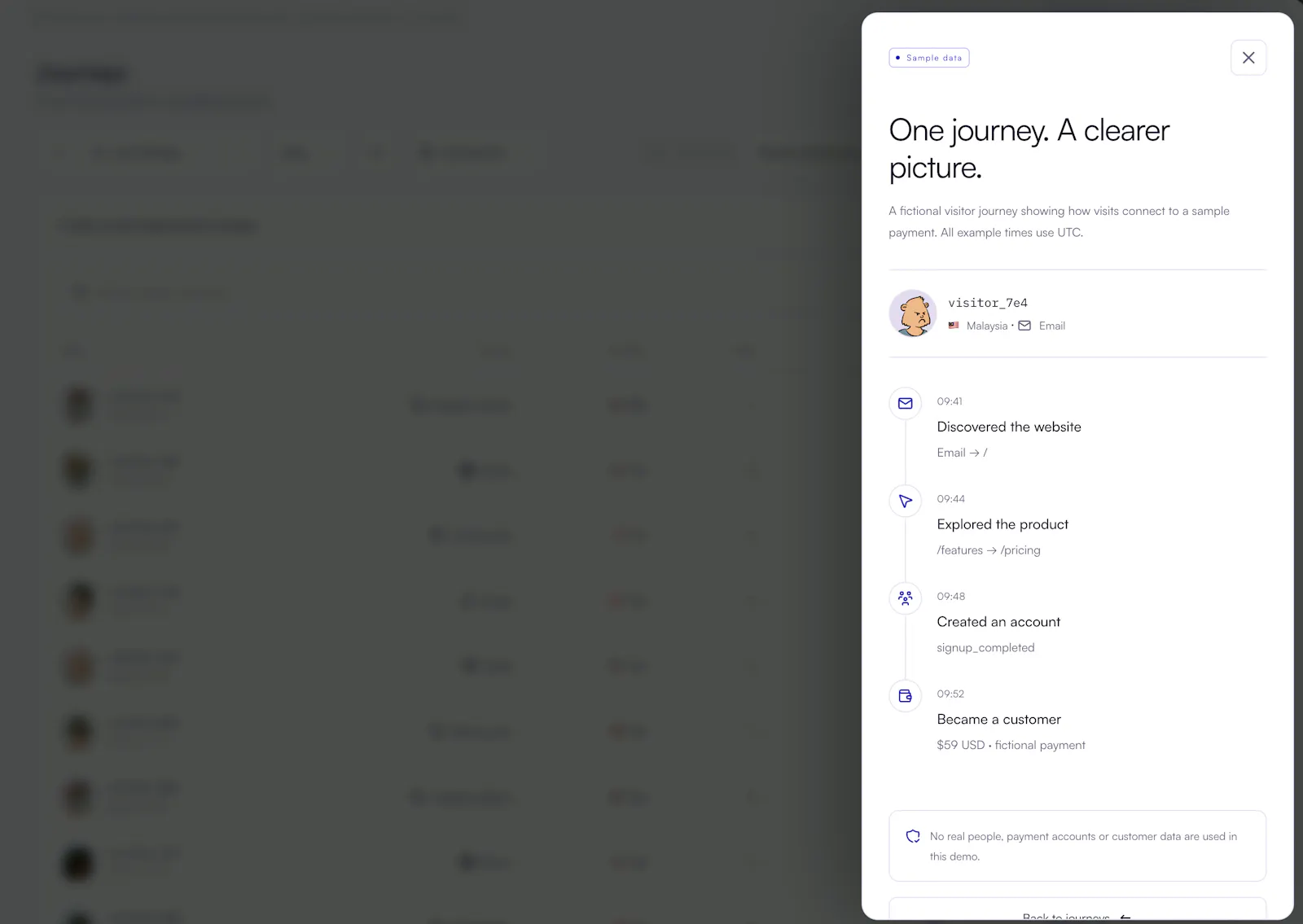
Task: Click the signup_completed event text
Action: 985,648
